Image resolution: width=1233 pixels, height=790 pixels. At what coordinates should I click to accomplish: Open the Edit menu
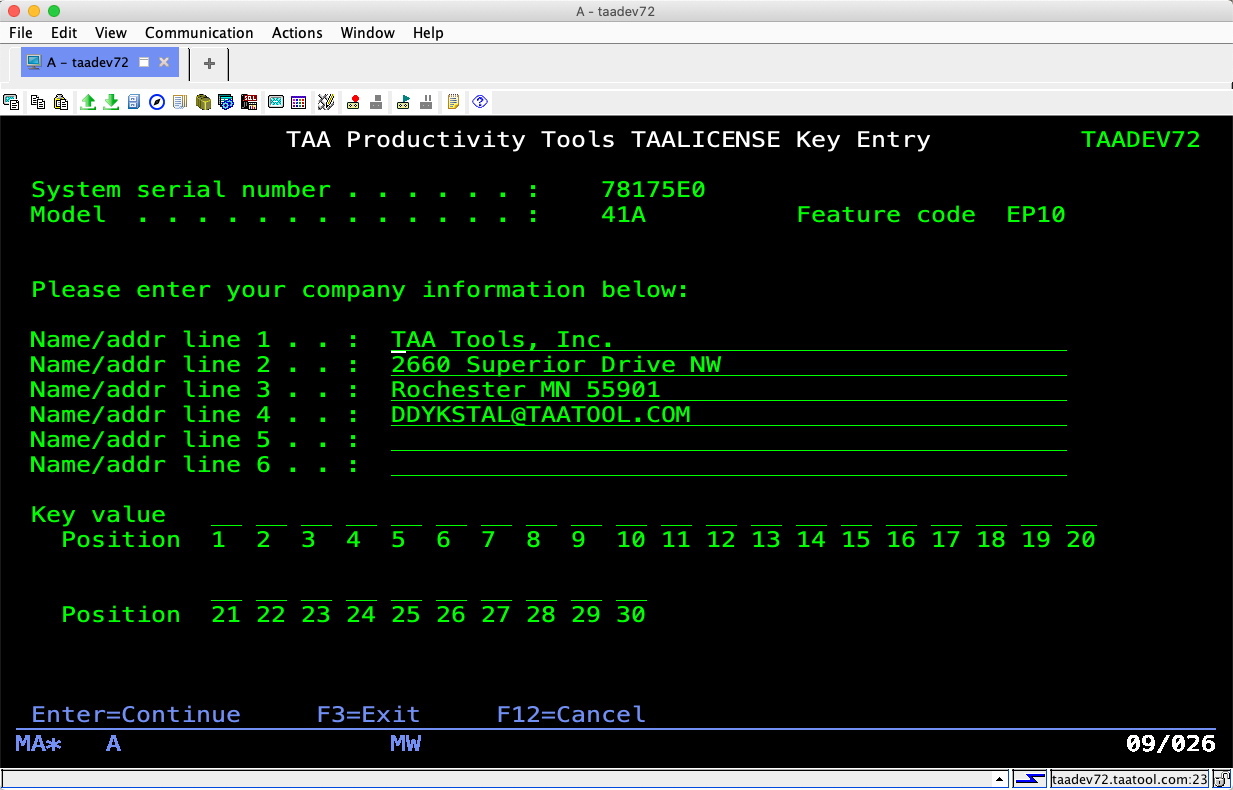point(64,33)
